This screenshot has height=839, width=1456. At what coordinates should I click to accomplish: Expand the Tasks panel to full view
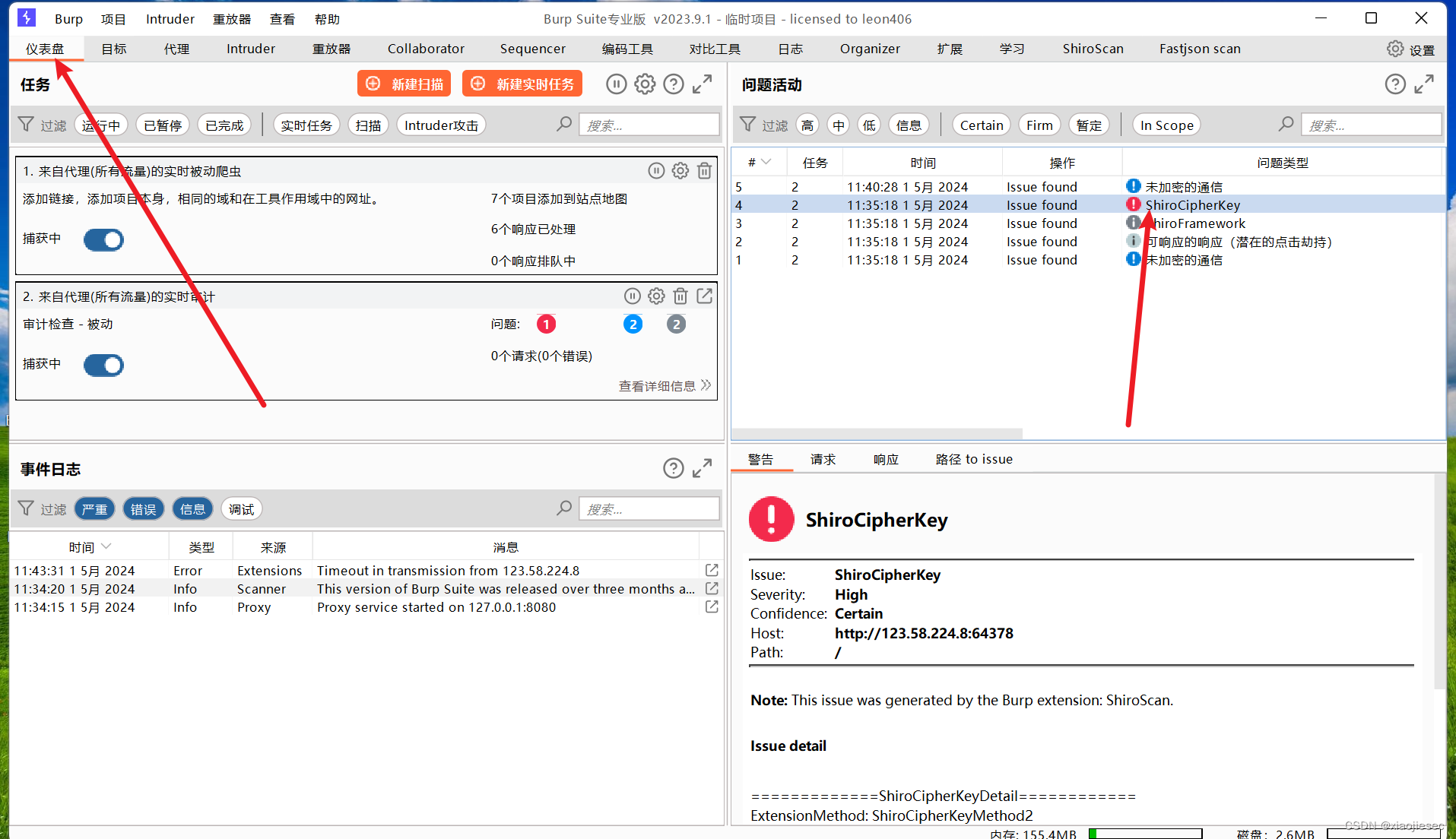[703, 84]
